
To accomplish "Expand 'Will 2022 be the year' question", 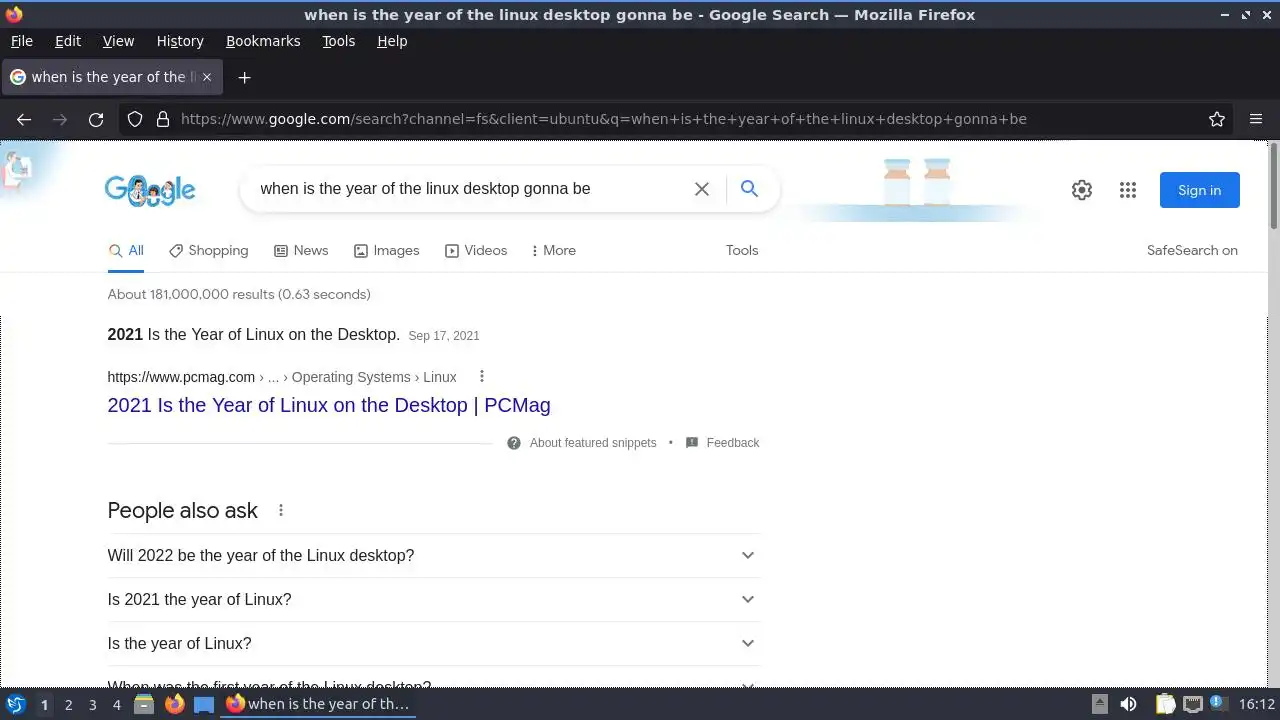I will click(x=433, y=555).
